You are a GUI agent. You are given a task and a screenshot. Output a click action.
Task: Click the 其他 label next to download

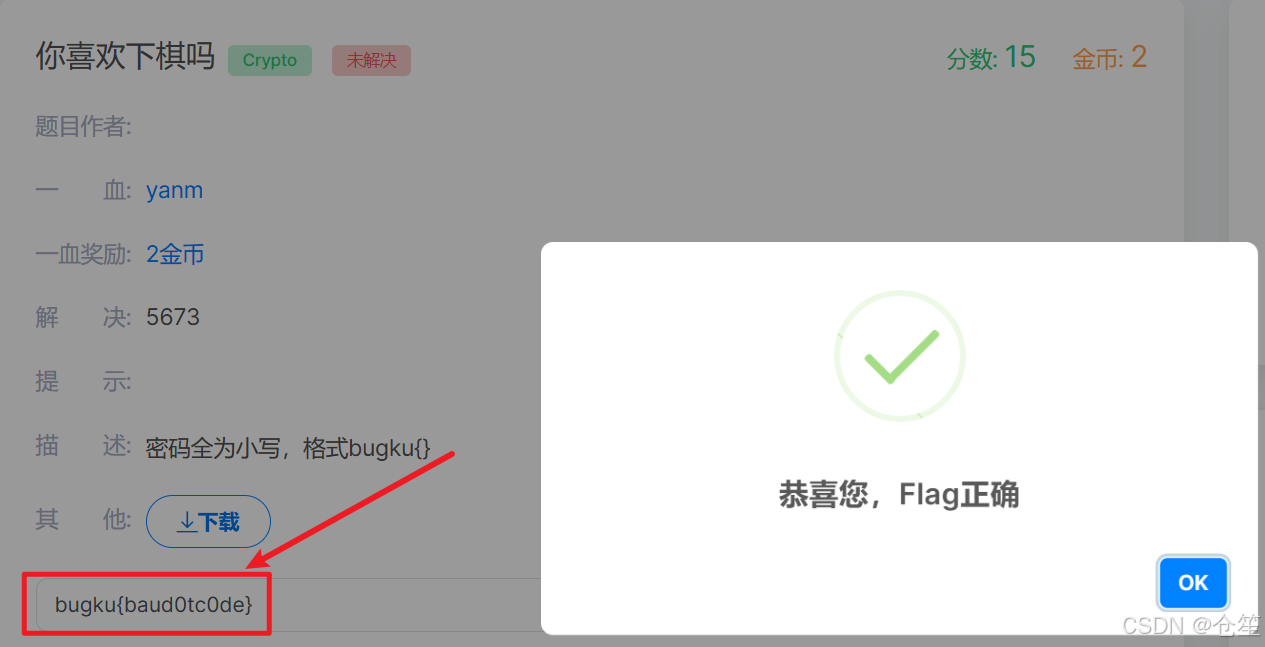click(x=84, y=519)
